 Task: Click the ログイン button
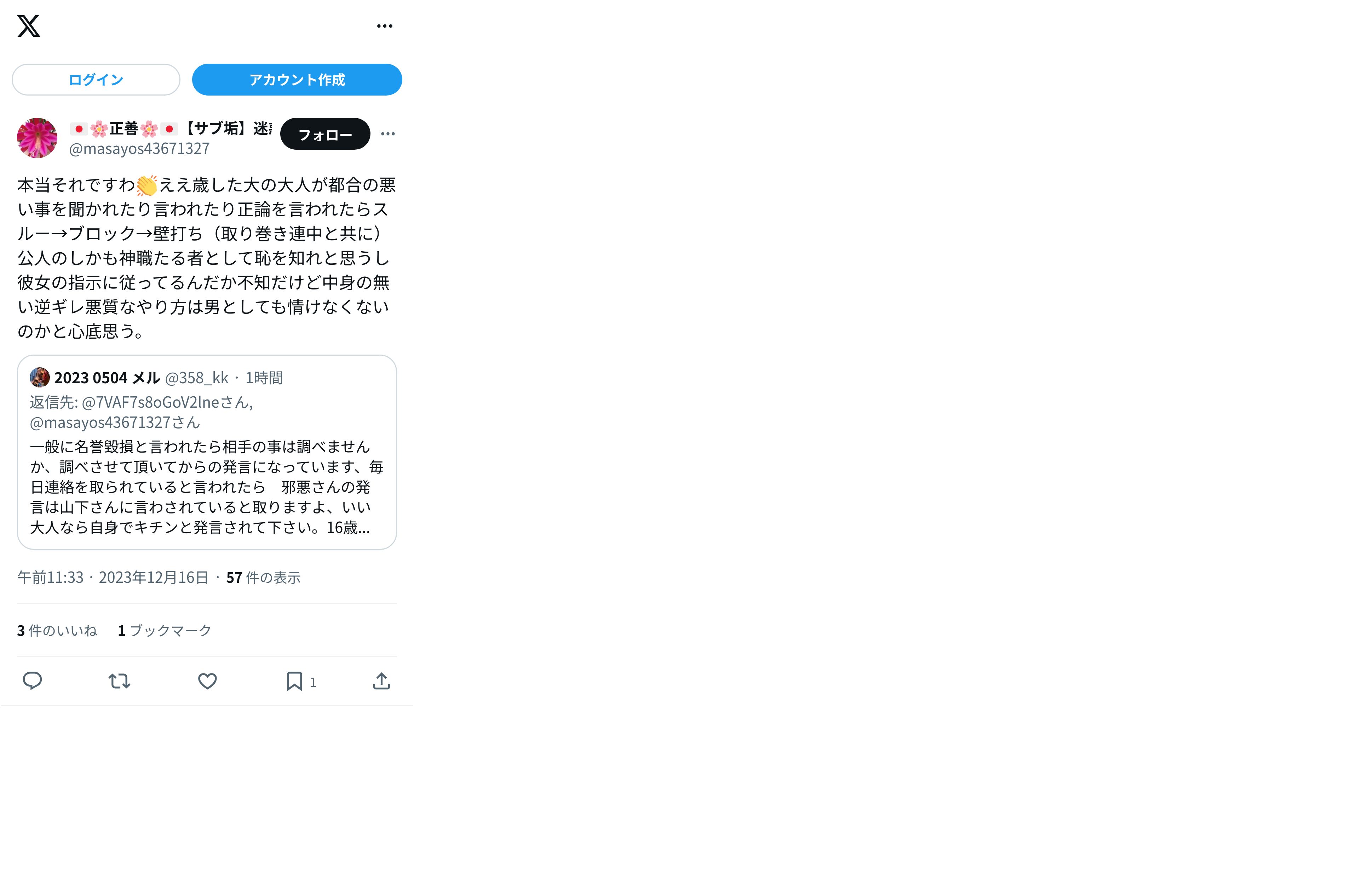[x=96, y=80]
